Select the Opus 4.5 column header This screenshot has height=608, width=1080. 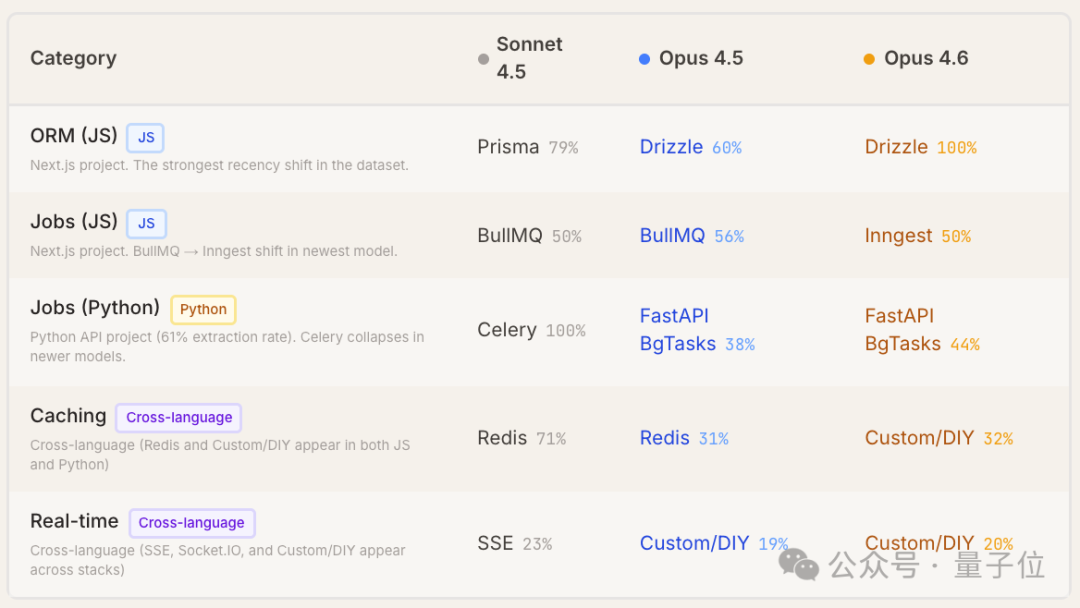click(x=700, y=58)
